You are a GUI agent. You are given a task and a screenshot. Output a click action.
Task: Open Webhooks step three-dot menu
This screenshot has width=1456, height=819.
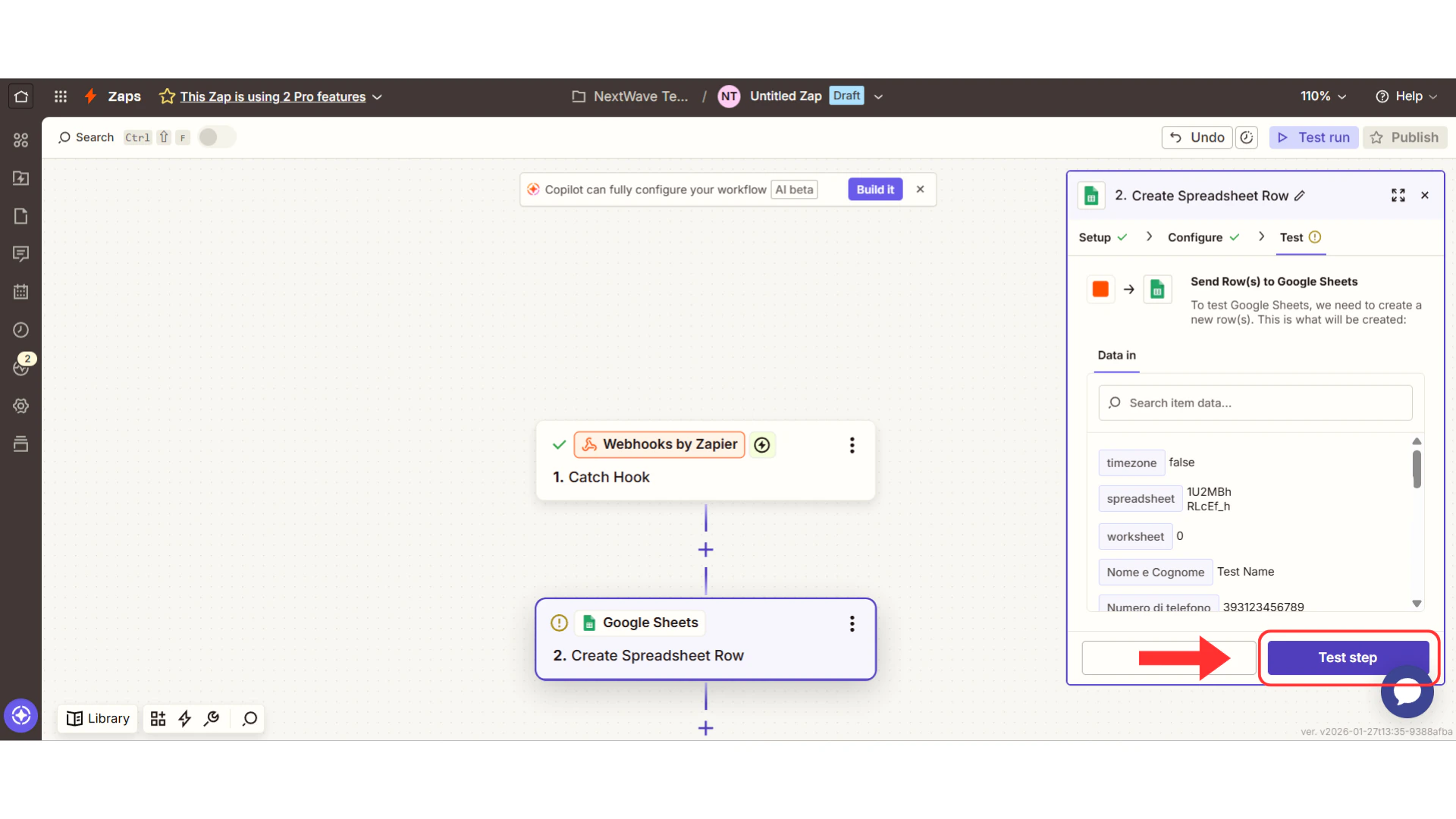pyautogui.click(x=852, y=445)
